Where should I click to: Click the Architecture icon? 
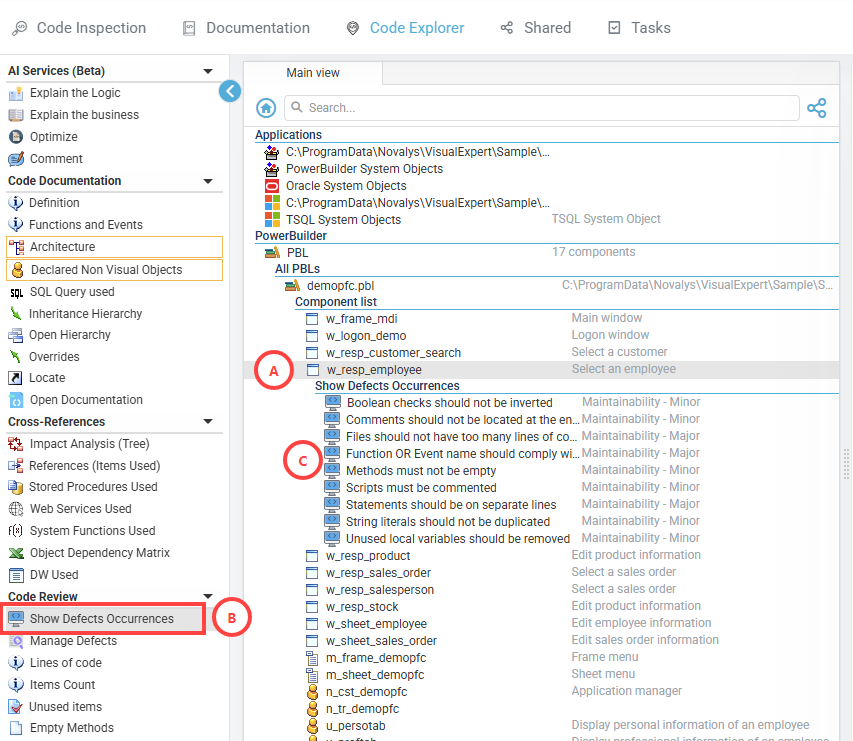point(16,247)
